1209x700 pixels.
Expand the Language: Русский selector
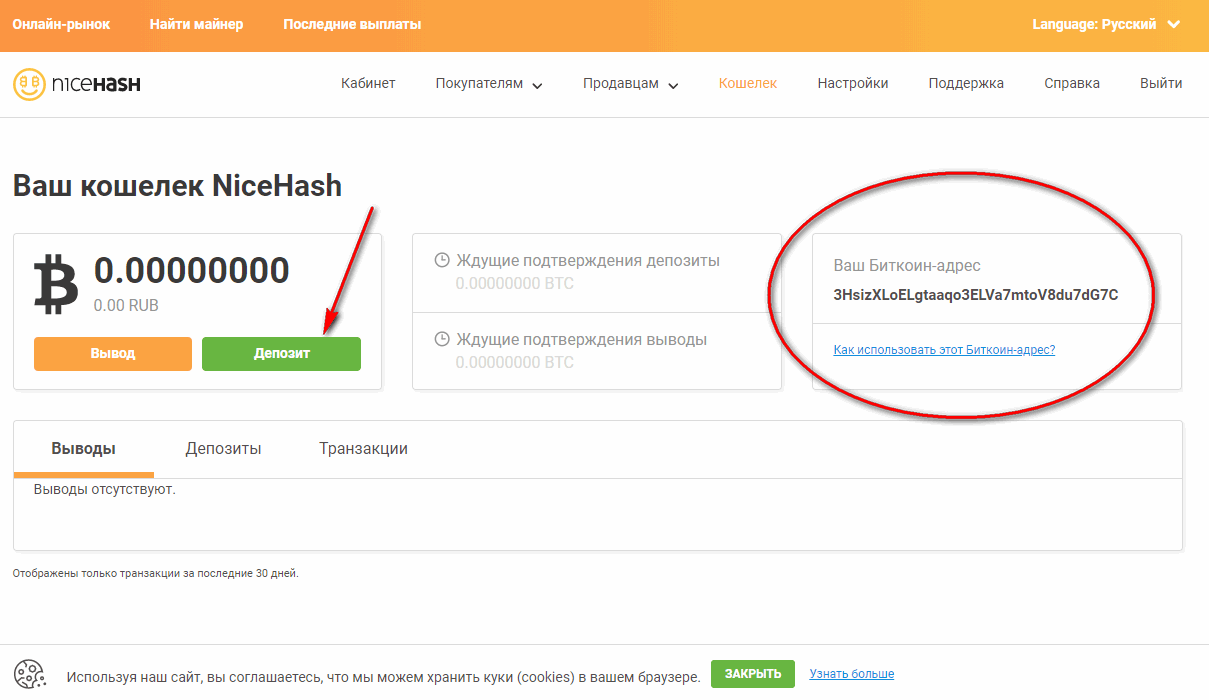1106,24
